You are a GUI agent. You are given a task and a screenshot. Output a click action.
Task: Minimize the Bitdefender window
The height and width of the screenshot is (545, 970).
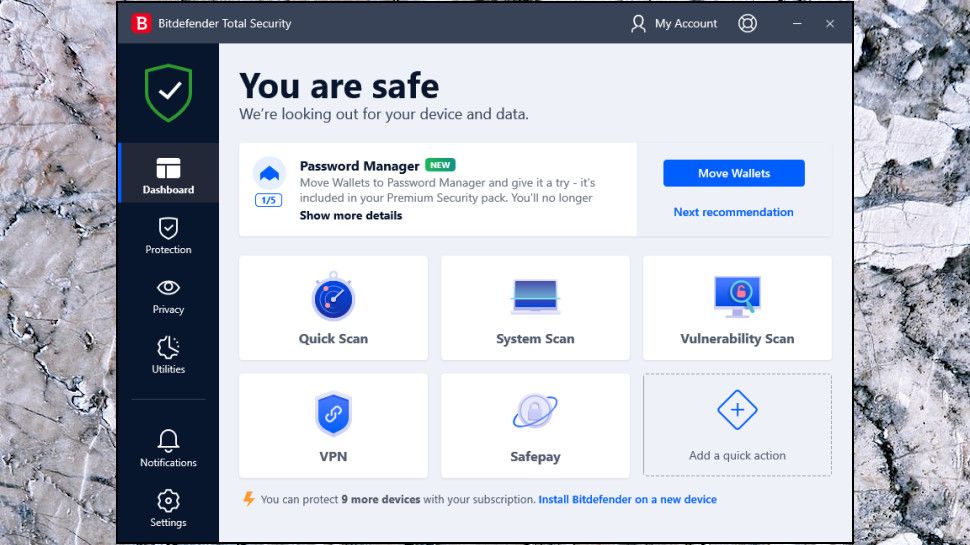pos(797,24)
